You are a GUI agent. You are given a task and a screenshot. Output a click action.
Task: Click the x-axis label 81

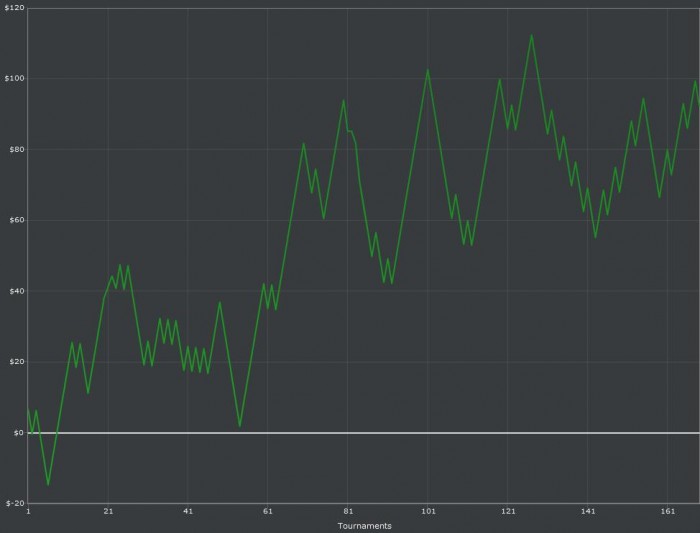pyautogui.click(x=348, y=511)
